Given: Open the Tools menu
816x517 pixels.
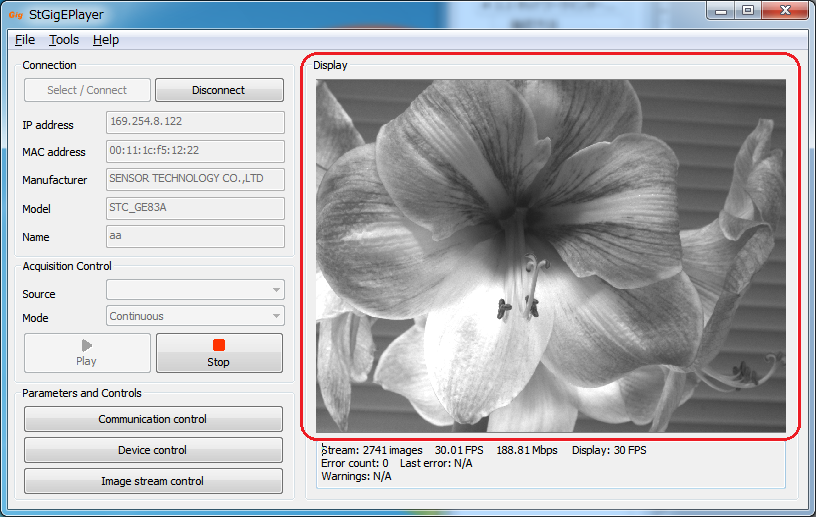Looking at the screenshot, I should pos(64,40).
